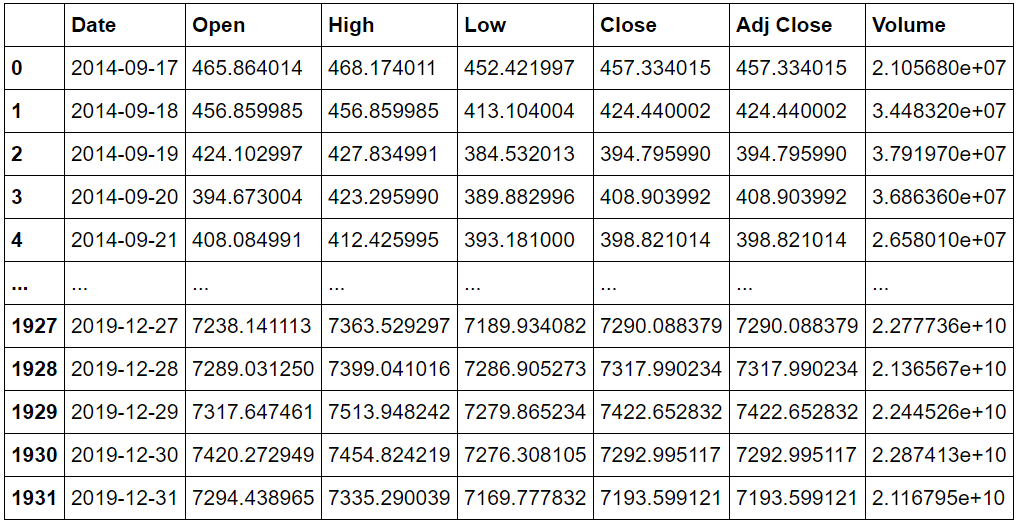This screenshot has height=525, width=1022.
Task: Click the Date column header
Action: tap(94, 25)
